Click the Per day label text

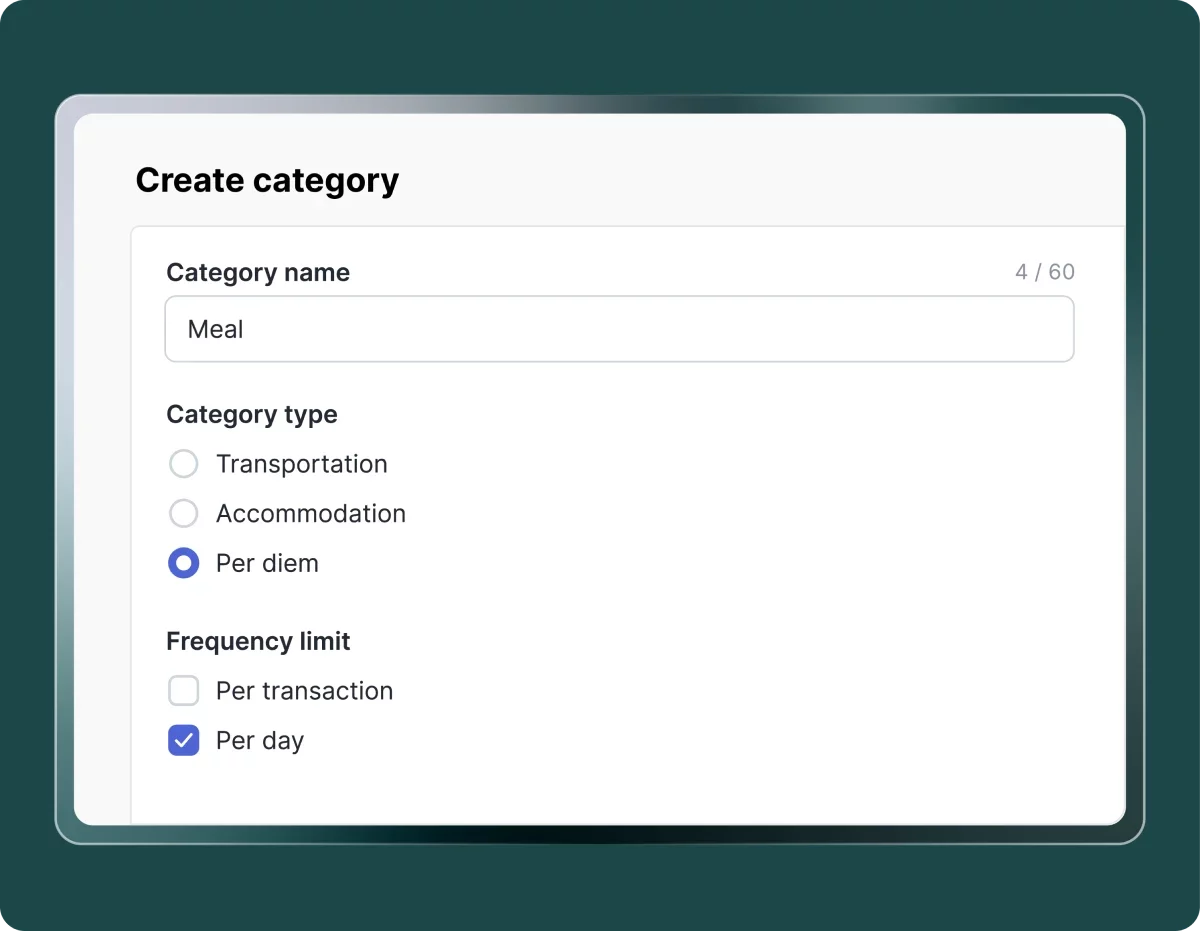point(259,741)
